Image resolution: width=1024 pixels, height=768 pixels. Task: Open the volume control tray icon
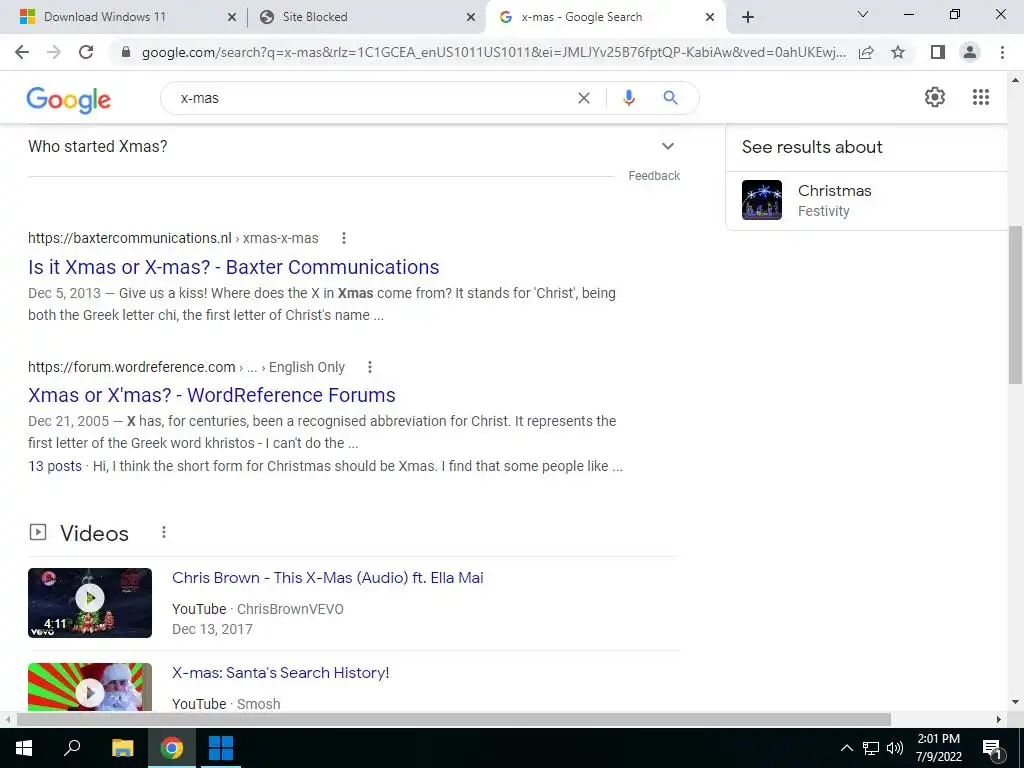click(895, 748)
